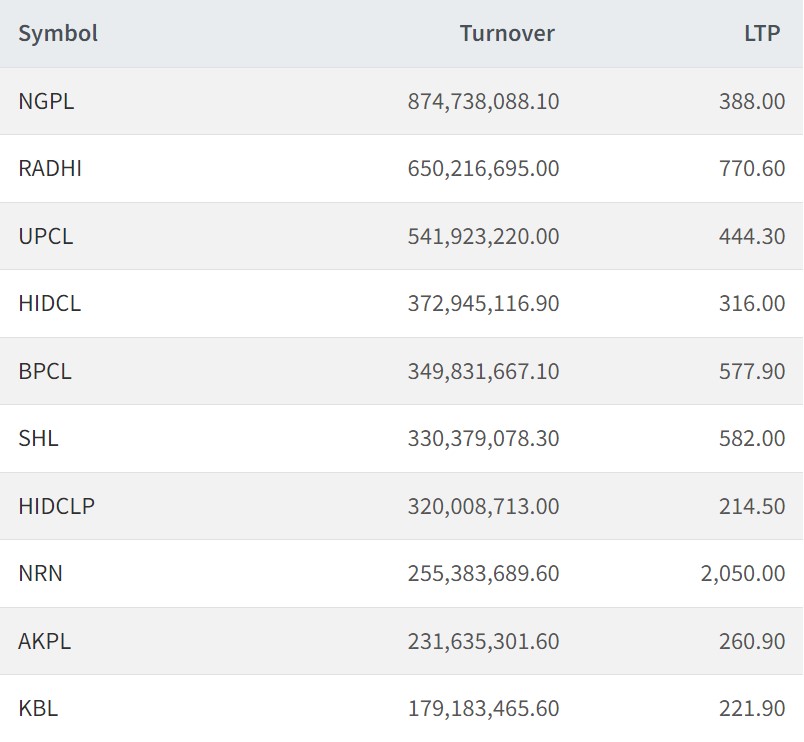804x742 pixels.
Task: Select the RADHI stock symbol
Action: pyautogui.click(x=50, y=168)
